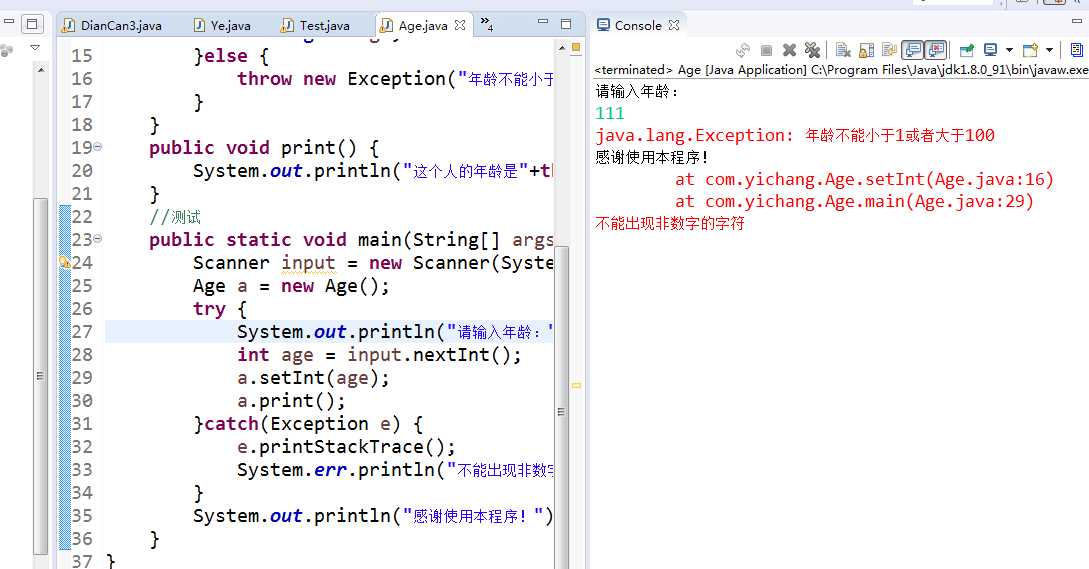
Task: Minimize the editor area
Action: 543,23
